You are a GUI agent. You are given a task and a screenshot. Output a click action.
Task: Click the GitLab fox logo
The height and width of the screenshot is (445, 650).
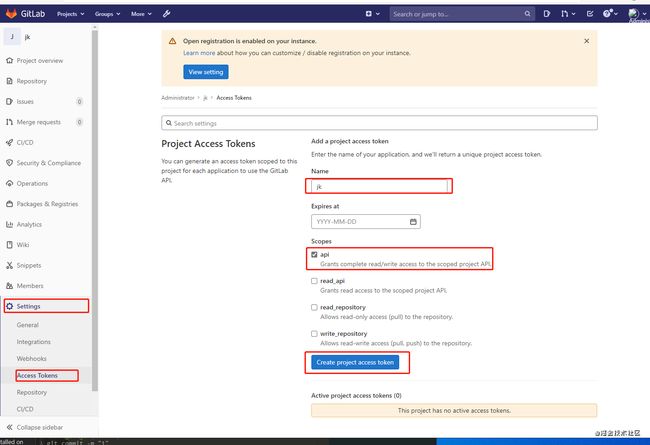click(11, 14)
